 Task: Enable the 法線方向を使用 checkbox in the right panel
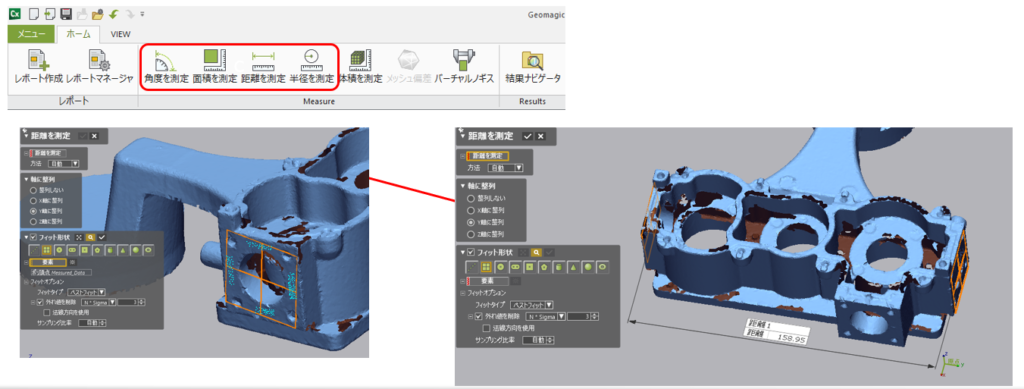486,328
